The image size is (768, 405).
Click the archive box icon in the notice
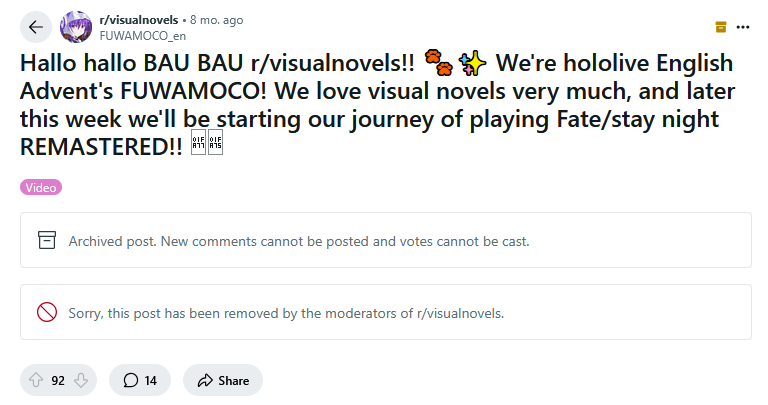click(x=46, y=240)
